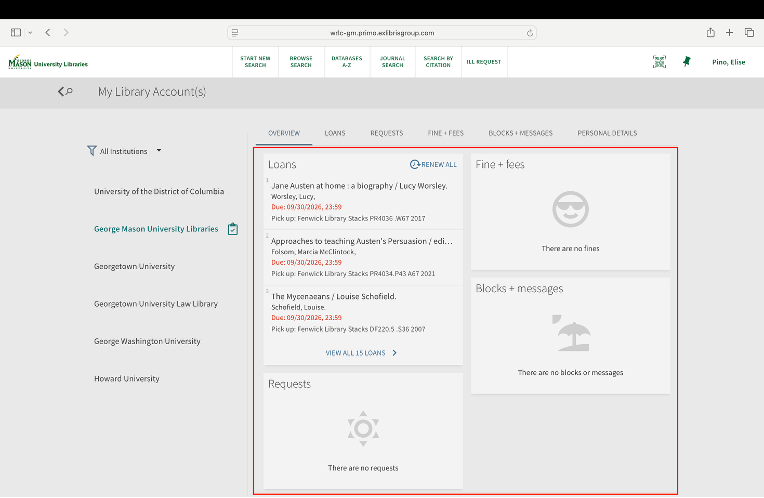Click the QR code icon in header
This screenshot has width=764, height=498.
pos(659,62)
